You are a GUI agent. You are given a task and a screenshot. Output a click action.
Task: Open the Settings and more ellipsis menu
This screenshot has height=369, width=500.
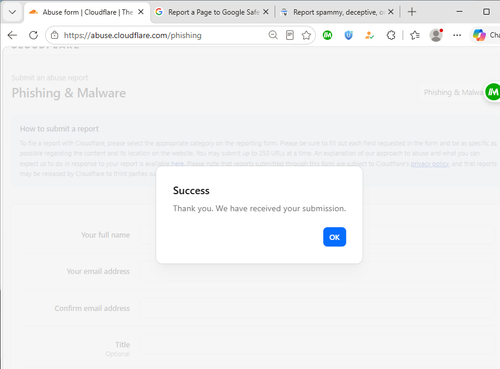point(457,35)
